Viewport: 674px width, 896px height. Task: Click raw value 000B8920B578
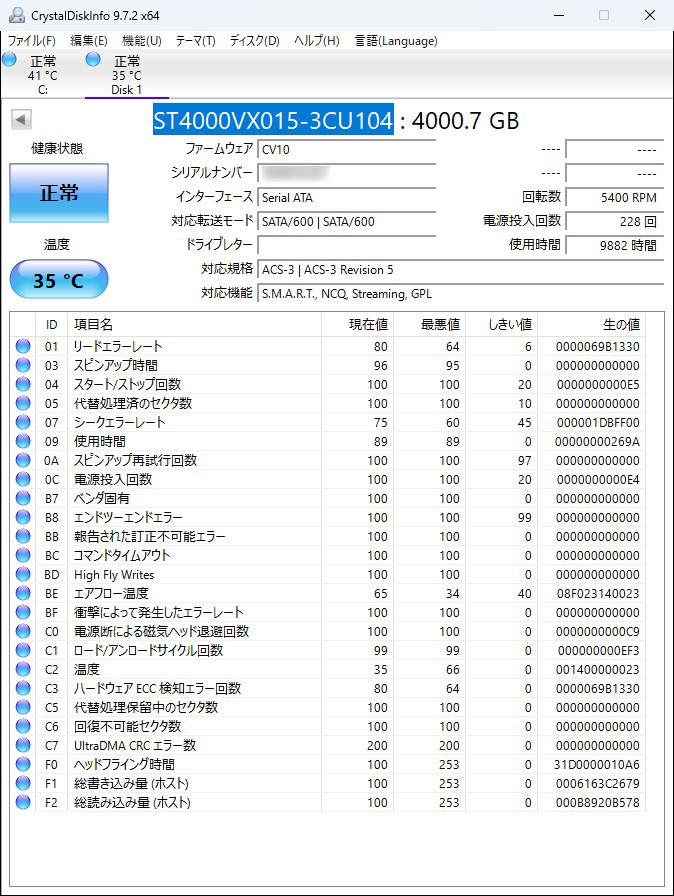point(598,802)
